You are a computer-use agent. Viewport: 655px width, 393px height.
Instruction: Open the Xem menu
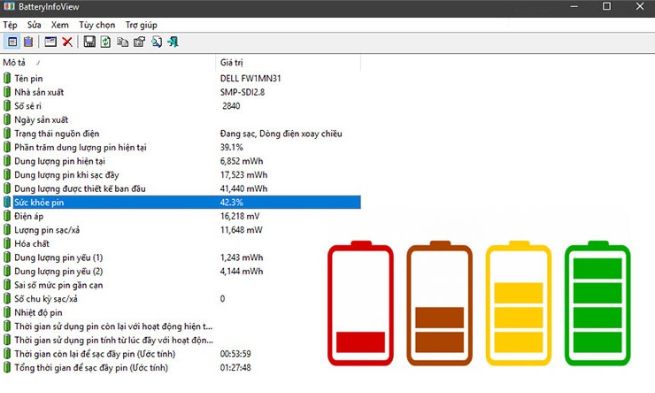point(60,25)
